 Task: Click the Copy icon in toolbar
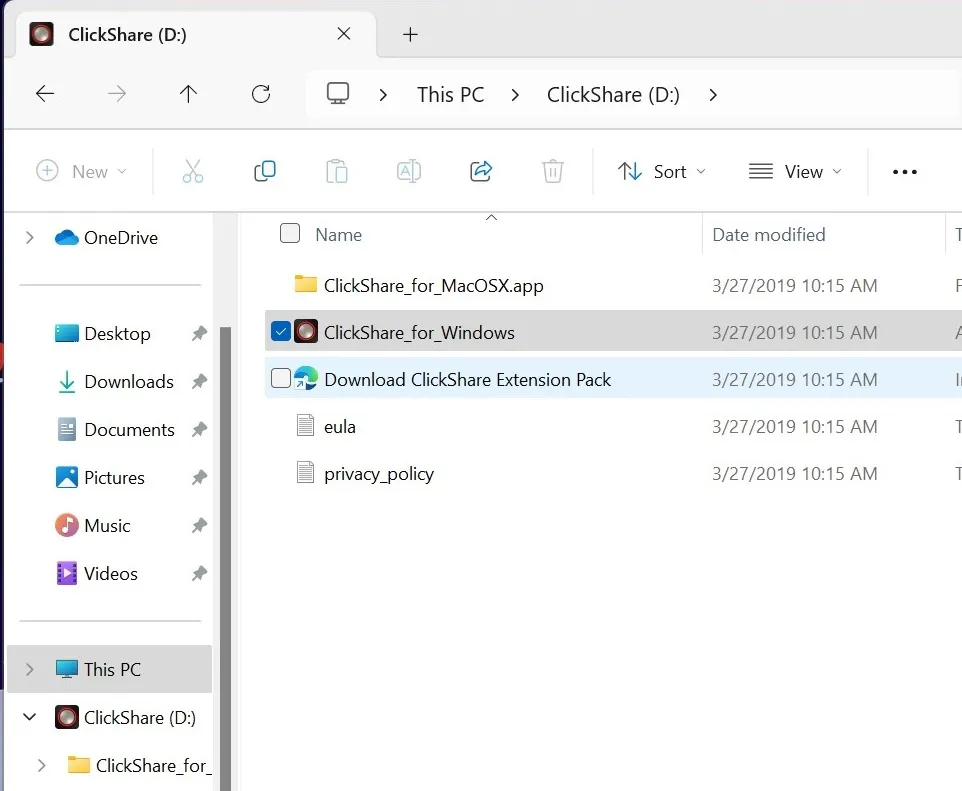click(x=264, y=171)
